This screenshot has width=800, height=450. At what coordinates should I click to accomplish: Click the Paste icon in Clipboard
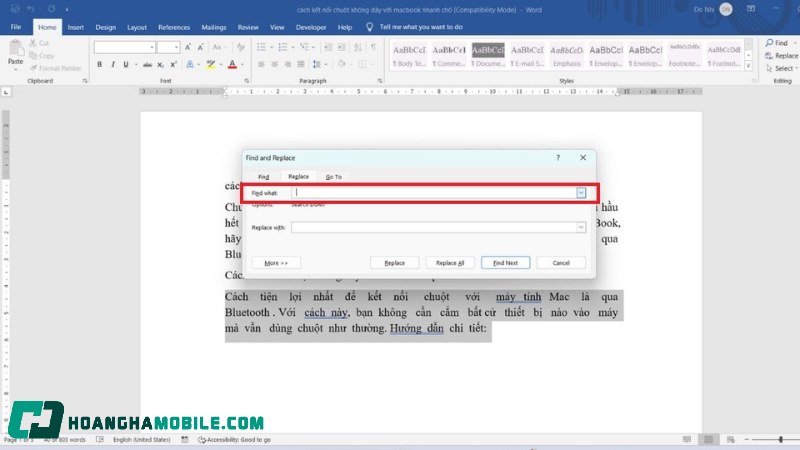[x=15, y=54]
